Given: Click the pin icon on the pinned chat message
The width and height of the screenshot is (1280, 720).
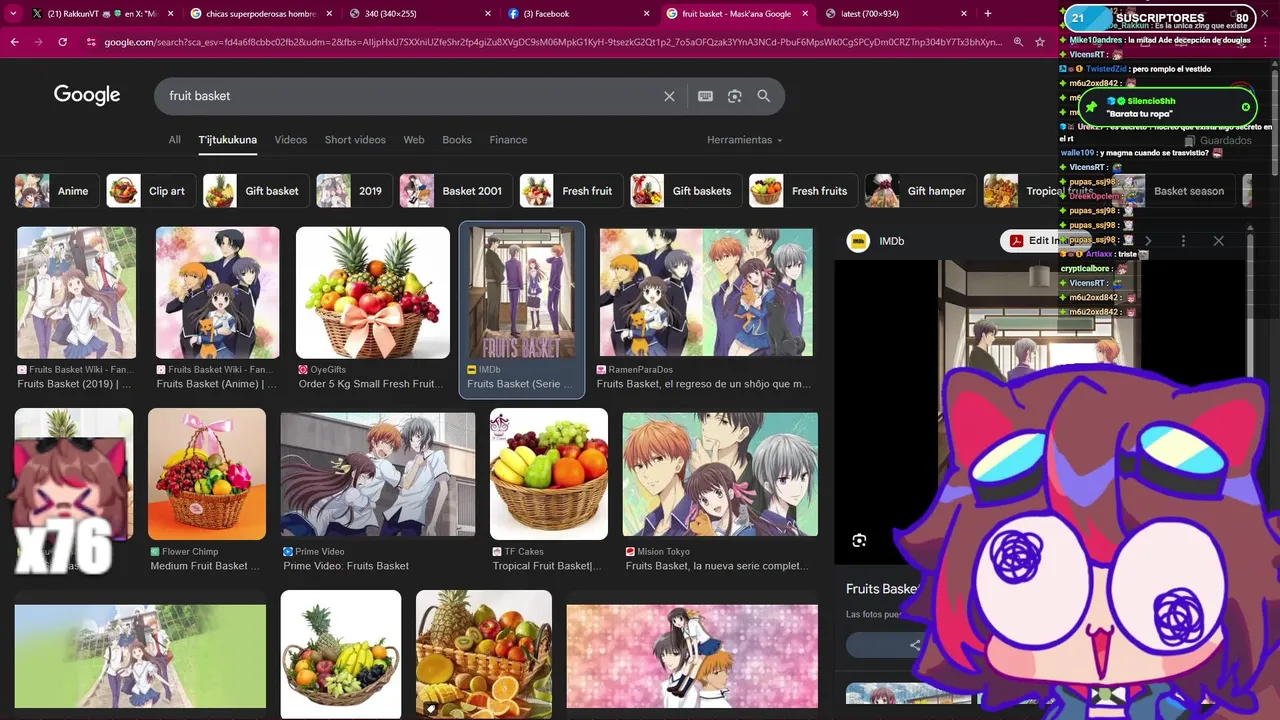Looking at the screenshot, I should click(x=1091, y=107).
